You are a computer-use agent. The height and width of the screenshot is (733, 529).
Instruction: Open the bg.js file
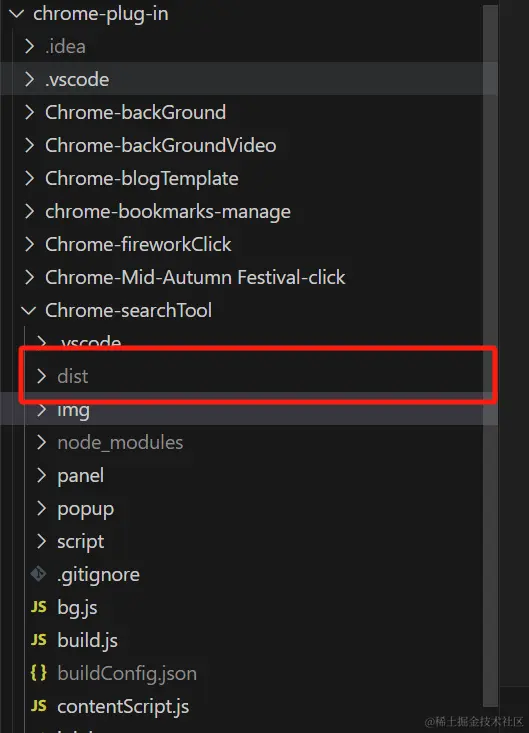click(77, 607)
